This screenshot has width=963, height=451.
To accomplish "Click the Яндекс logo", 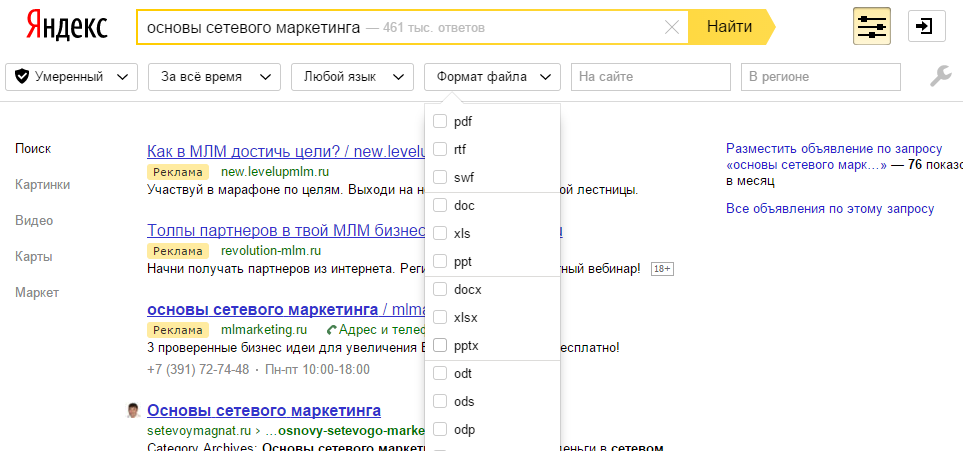I will pyautogui.click(x=67, y=27).
